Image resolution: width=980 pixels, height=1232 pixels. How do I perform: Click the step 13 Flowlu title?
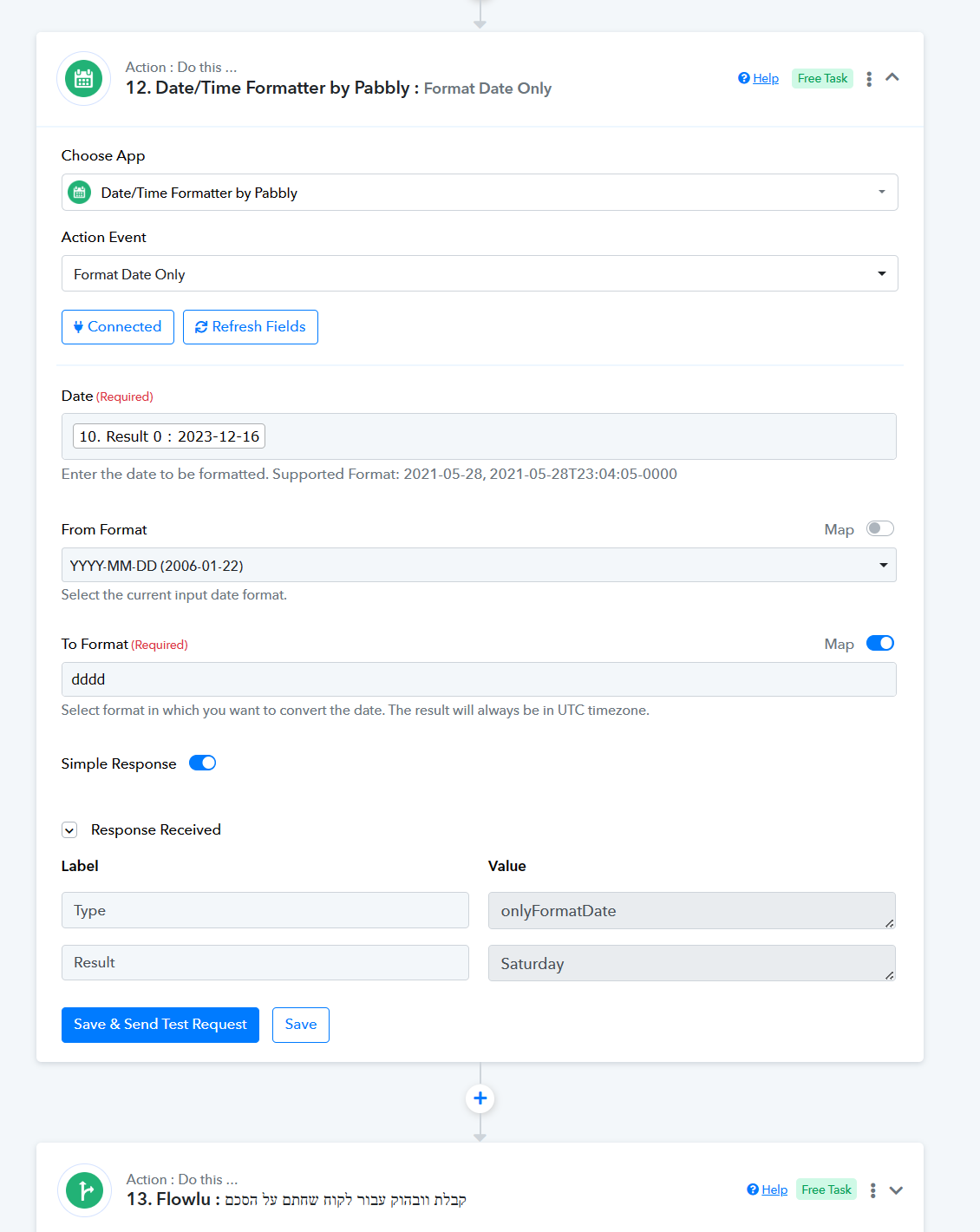(297, 1199)
